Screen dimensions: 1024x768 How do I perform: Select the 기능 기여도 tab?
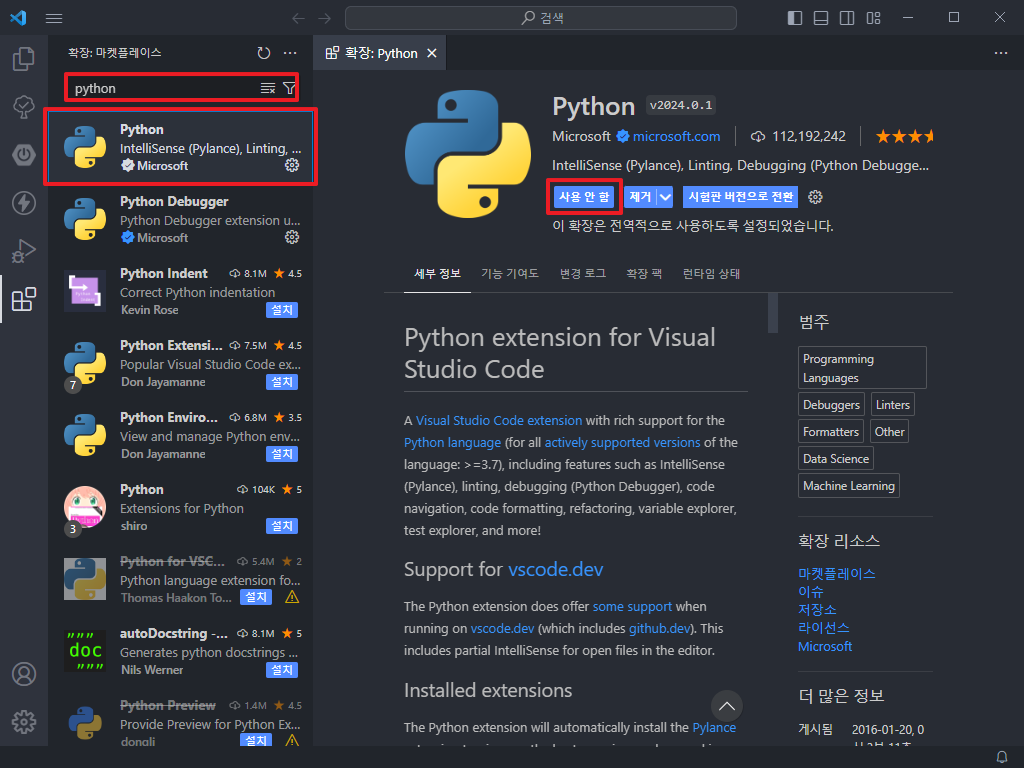510,274
